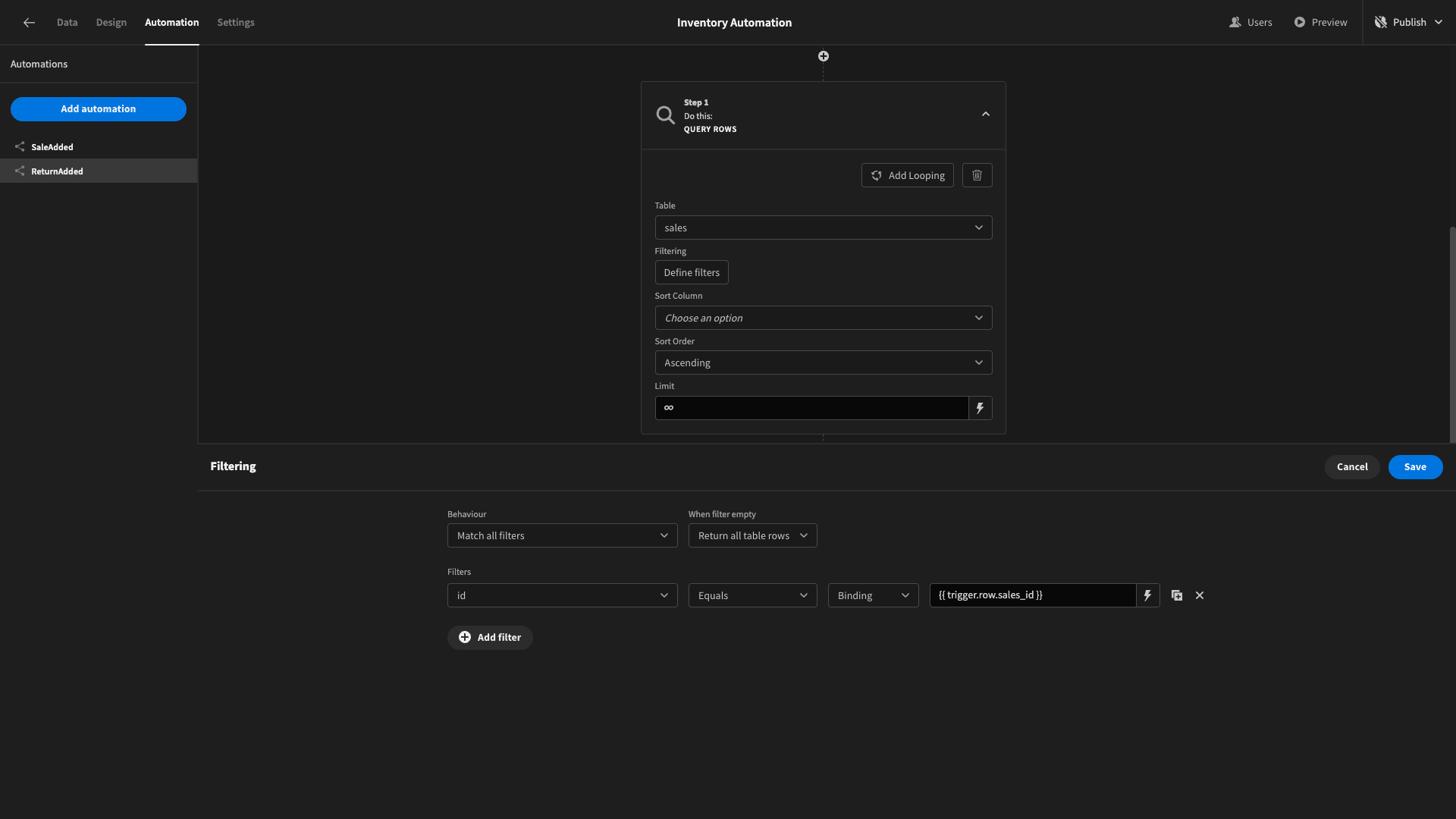Click the Preview button
This screenshot has width=1456, height=819.
tap(1320, 23)
